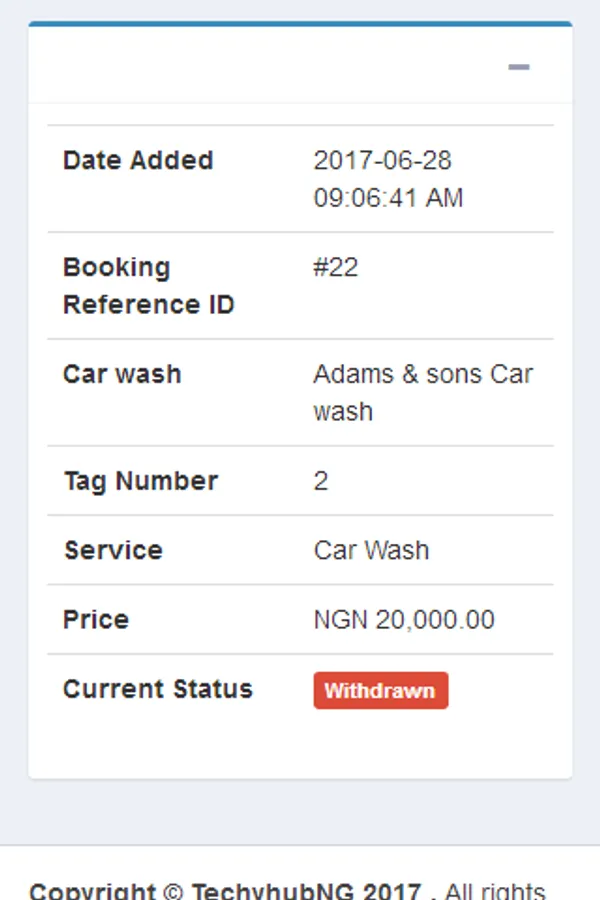
Task: Select the Car Wash service value
Action: pyautogui.click(x=371, y=550)
